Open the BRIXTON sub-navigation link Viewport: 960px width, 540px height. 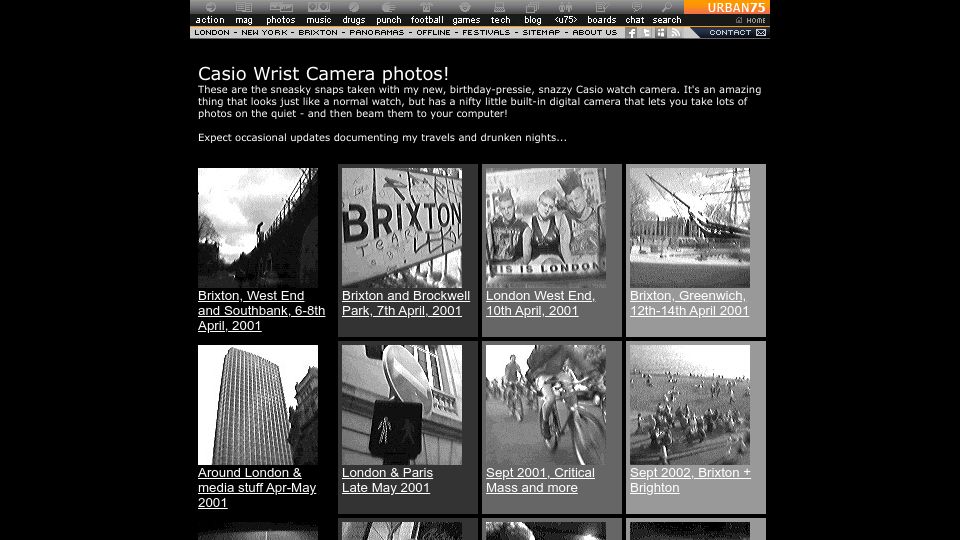point(318,32)
